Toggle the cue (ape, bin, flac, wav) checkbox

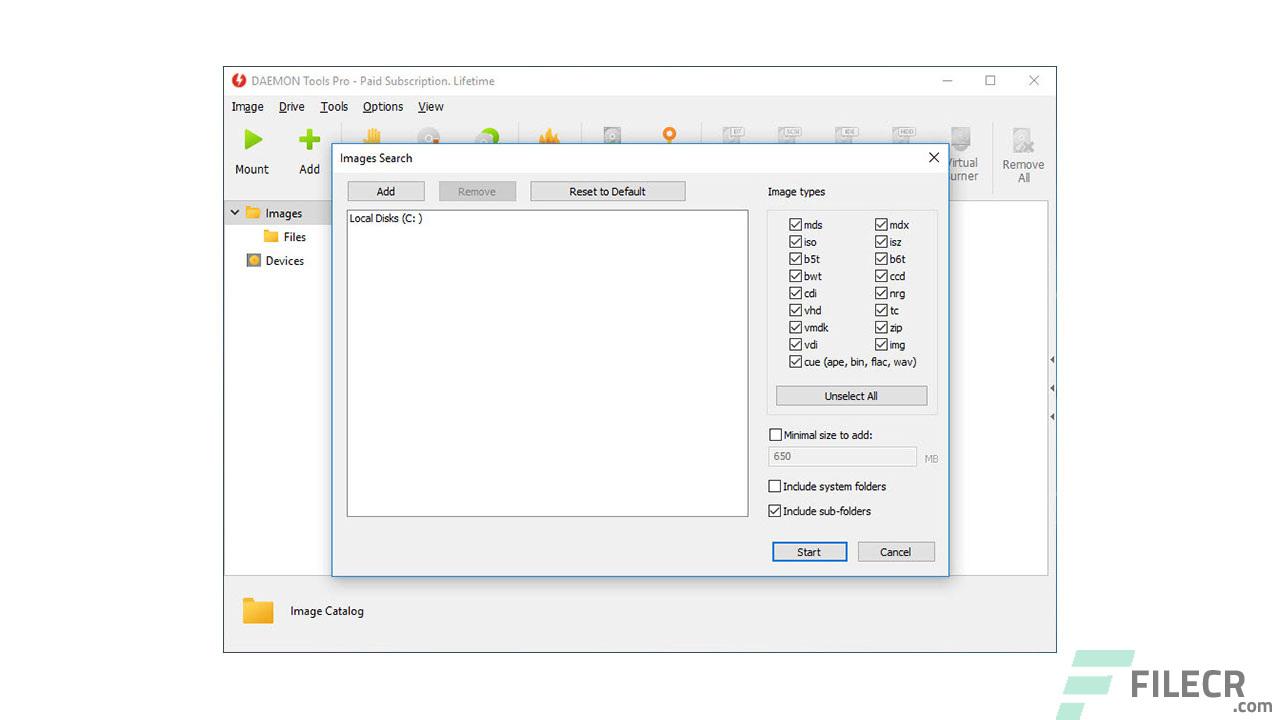[x=796, y=362]
